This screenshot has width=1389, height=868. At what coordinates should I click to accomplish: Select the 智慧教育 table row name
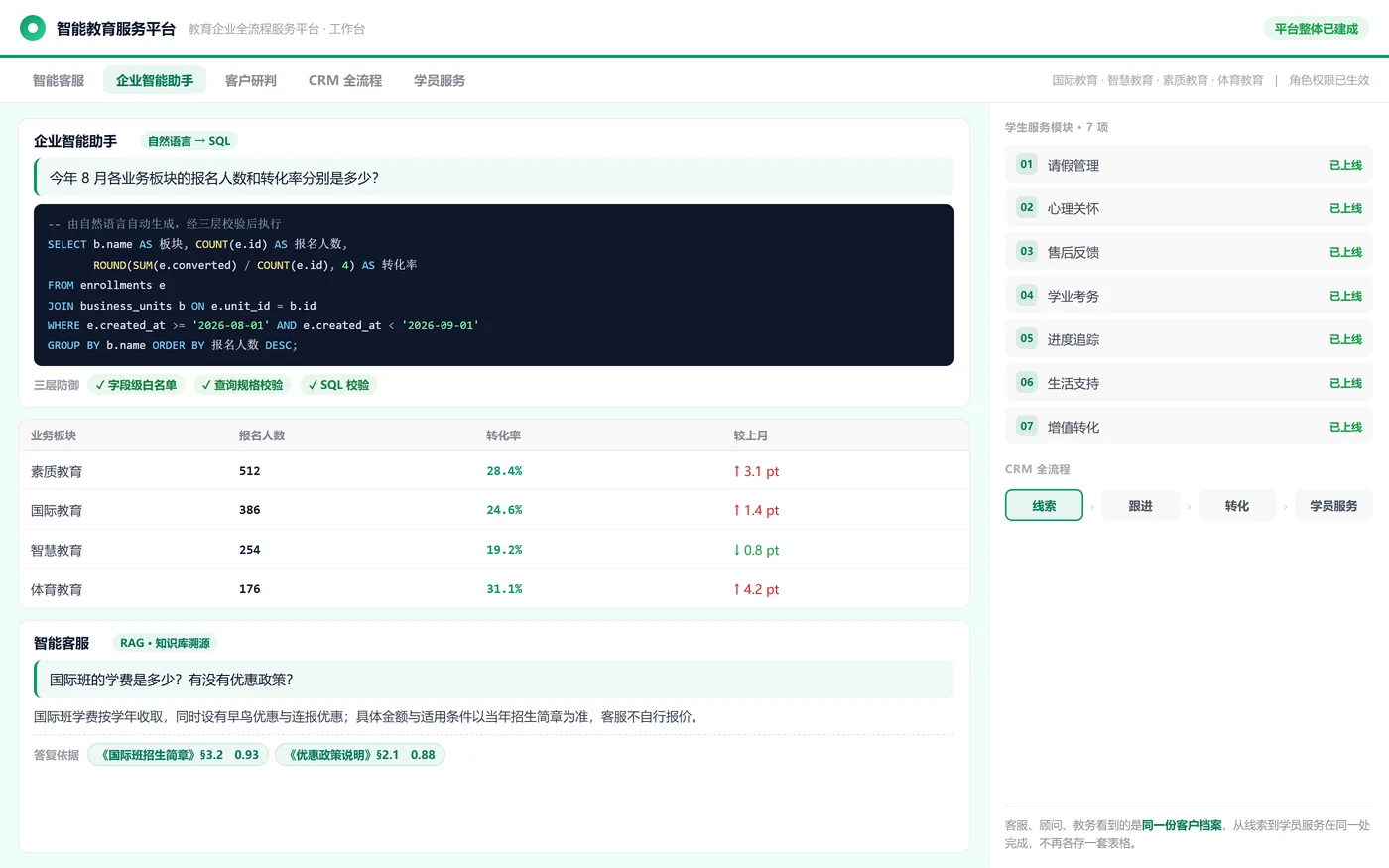57,550
